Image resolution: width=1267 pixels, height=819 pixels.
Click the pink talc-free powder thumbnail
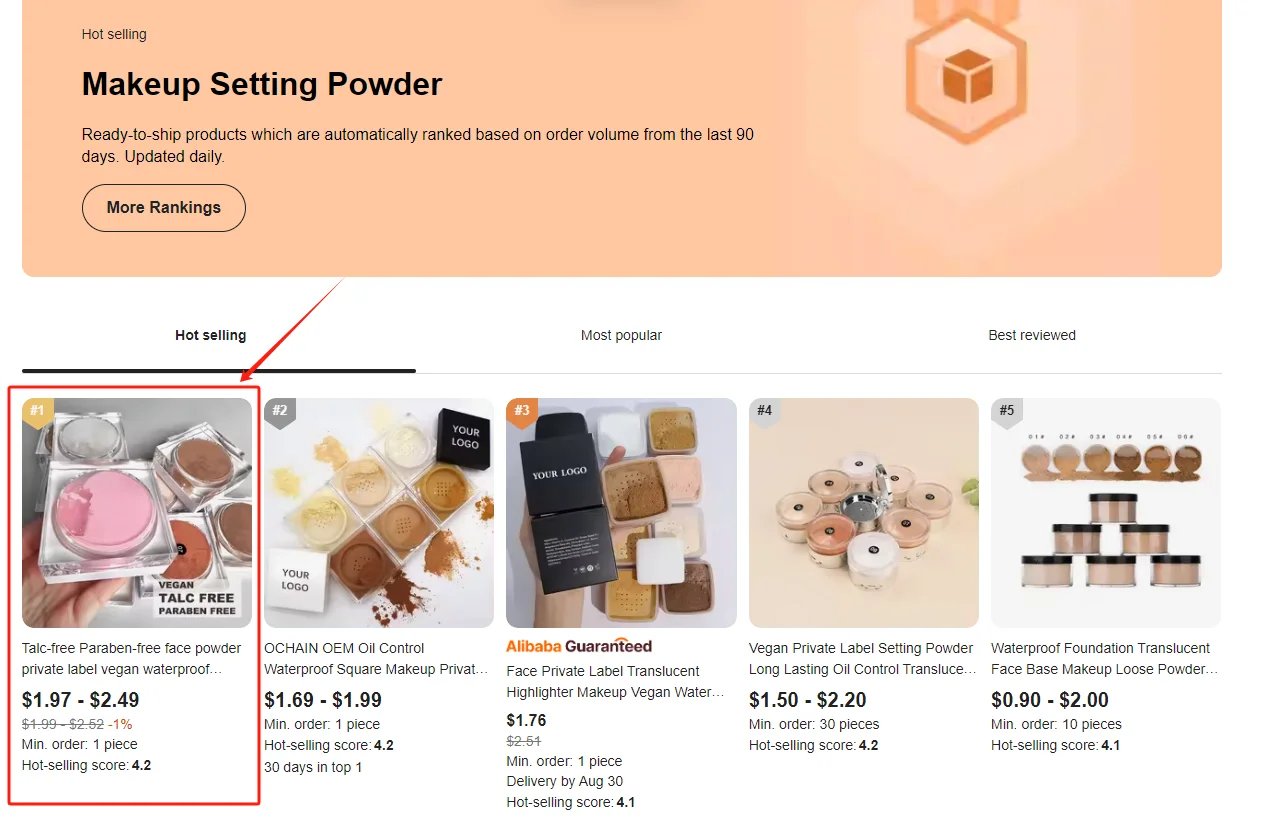point(137,513)
